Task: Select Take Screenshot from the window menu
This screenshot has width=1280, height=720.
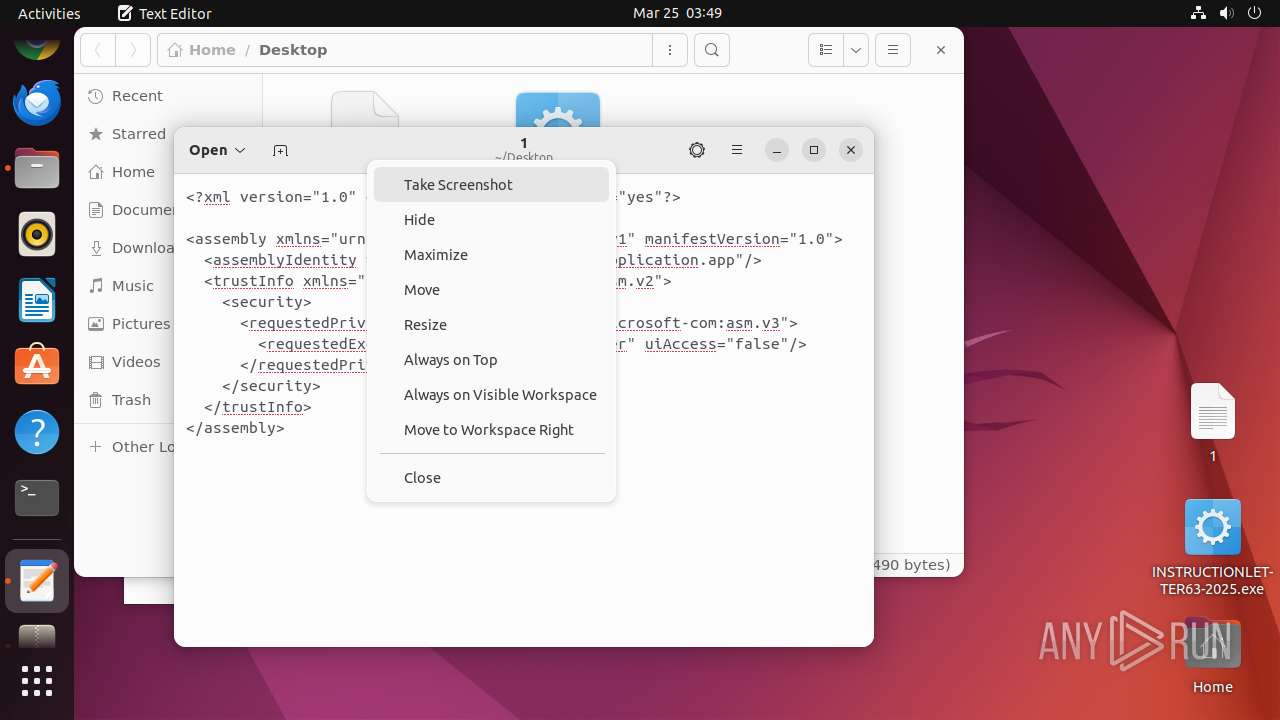Action: [491, 185]
